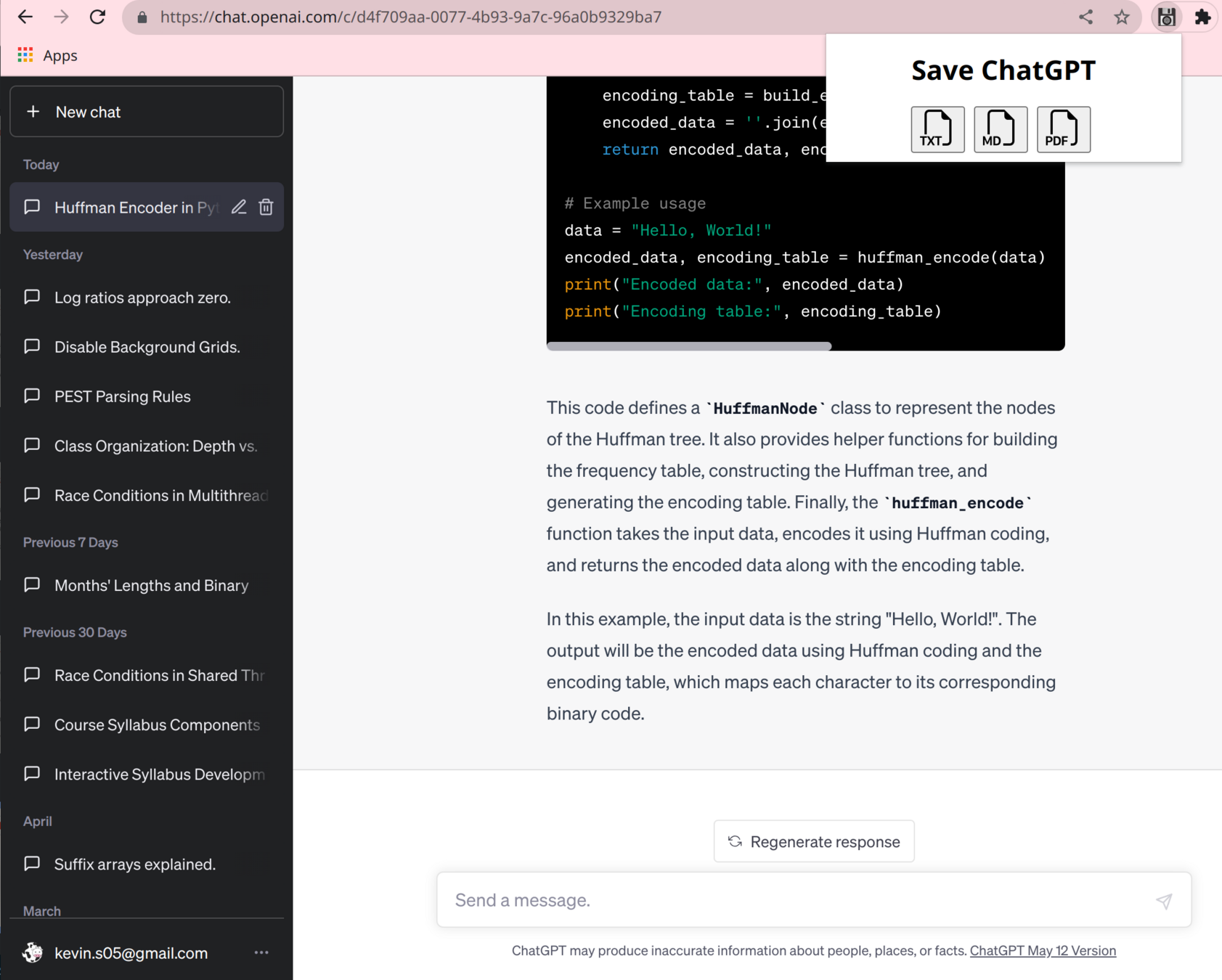Save chat as TXT file
This screenshot has width=1222, height=980.
tap(937, 129)
